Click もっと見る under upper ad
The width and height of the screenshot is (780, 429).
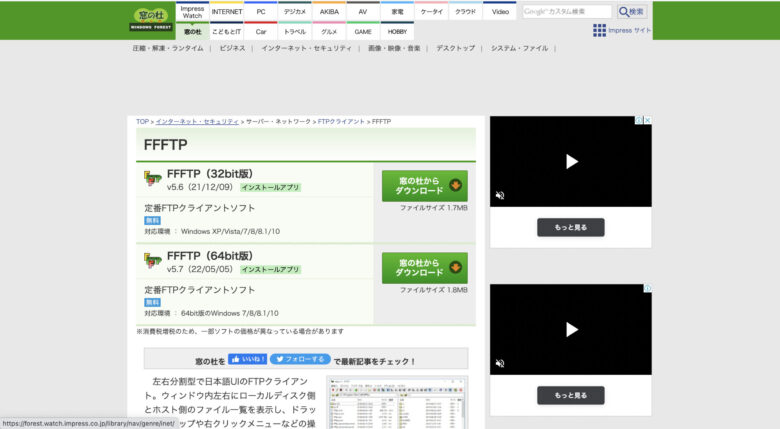tap(571, 227)
